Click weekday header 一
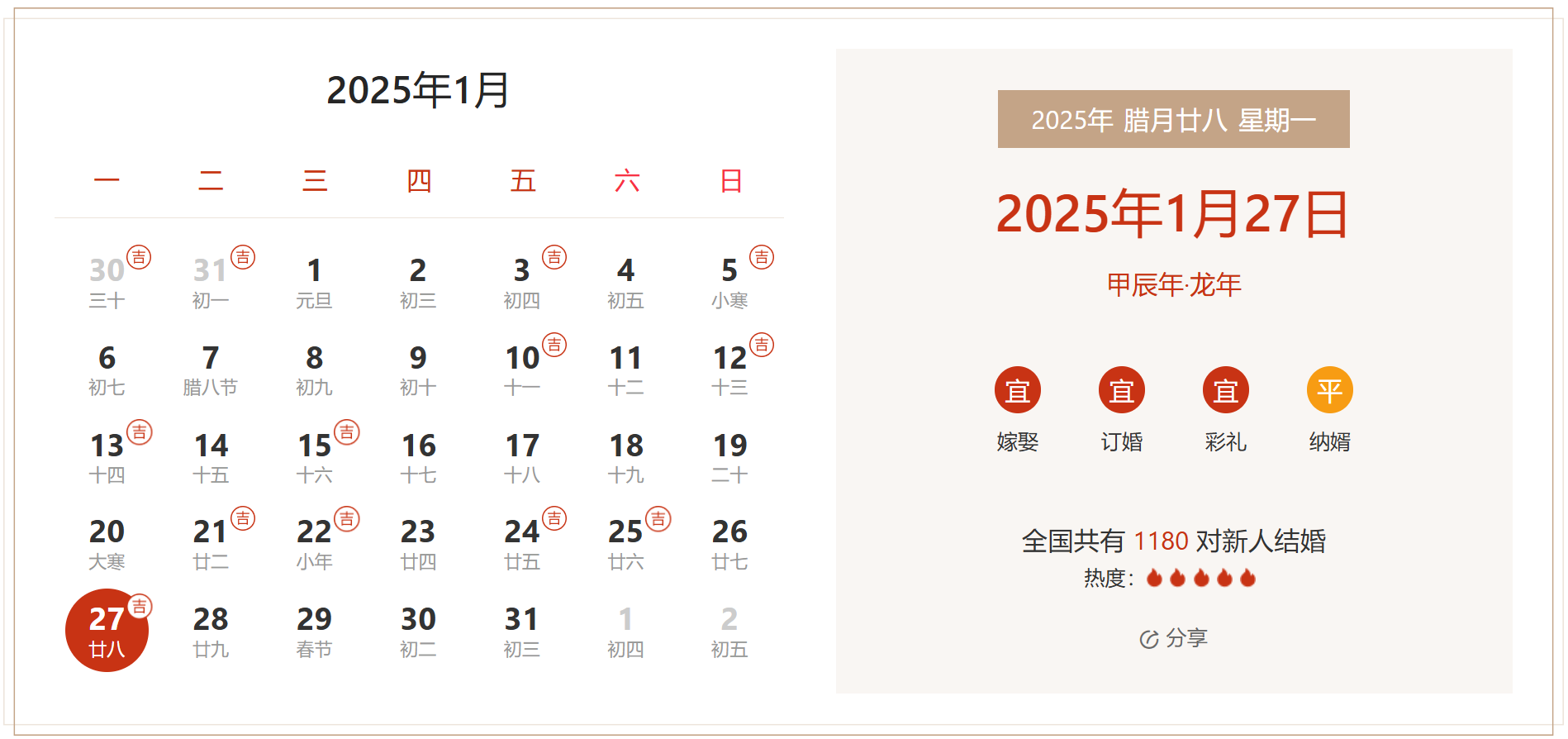Image resolution: width=1568 pixels, height=739 pixels. click(x=107, y=180)
